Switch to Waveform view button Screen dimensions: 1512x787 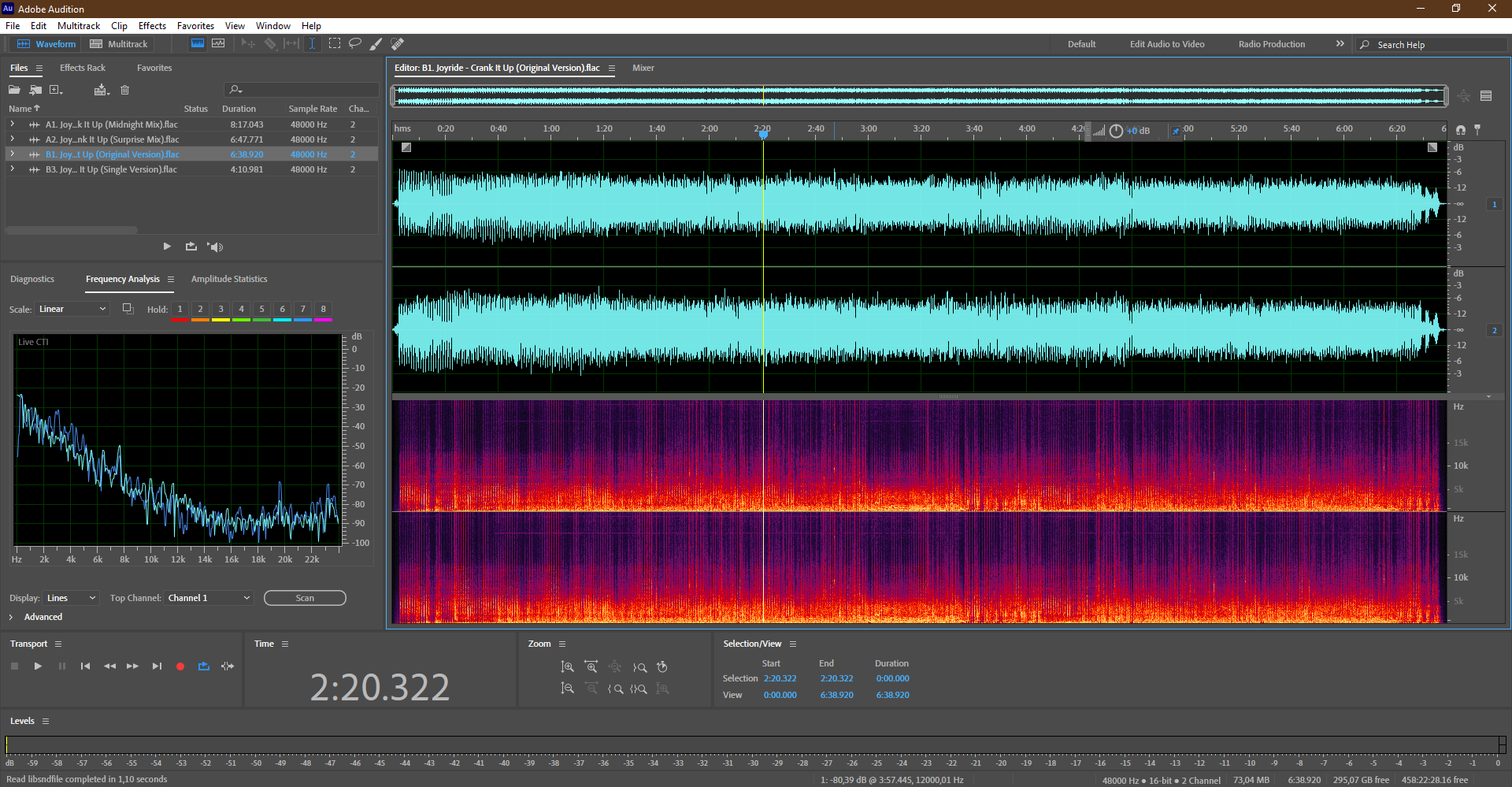(46, 44)
